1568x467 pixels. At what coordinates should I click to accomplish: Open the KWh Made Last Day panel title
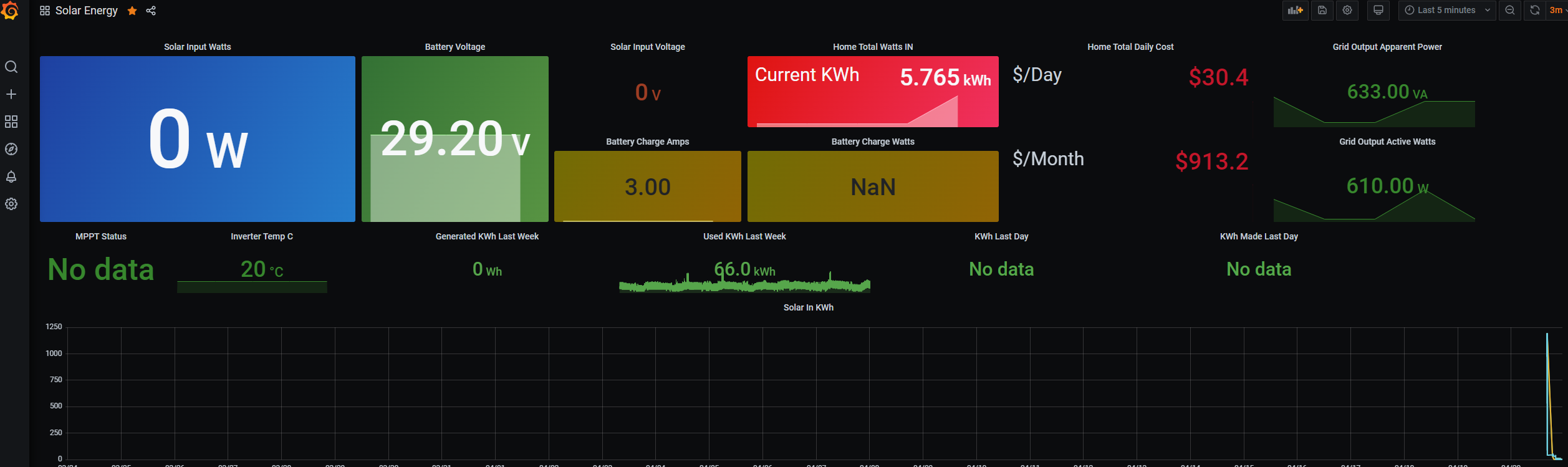(x=1259, y=236)
